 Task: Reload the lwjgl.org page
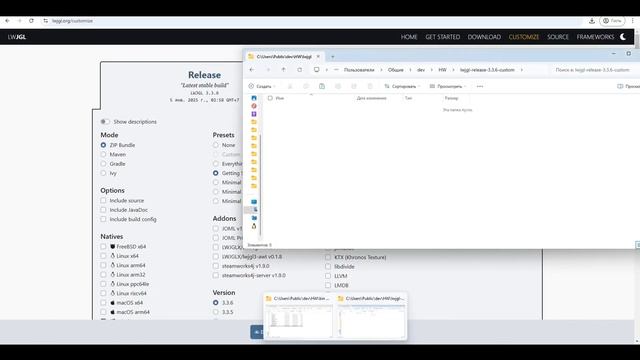31,20
